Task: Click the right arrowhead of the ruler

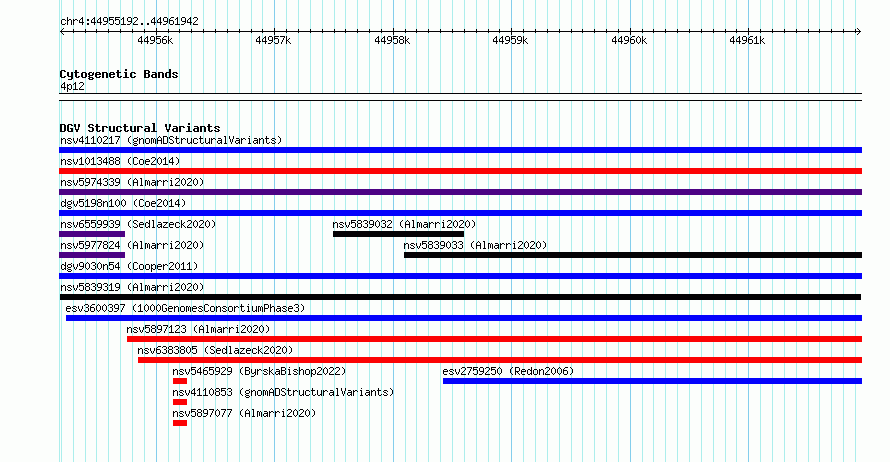Action: point(859,32)
